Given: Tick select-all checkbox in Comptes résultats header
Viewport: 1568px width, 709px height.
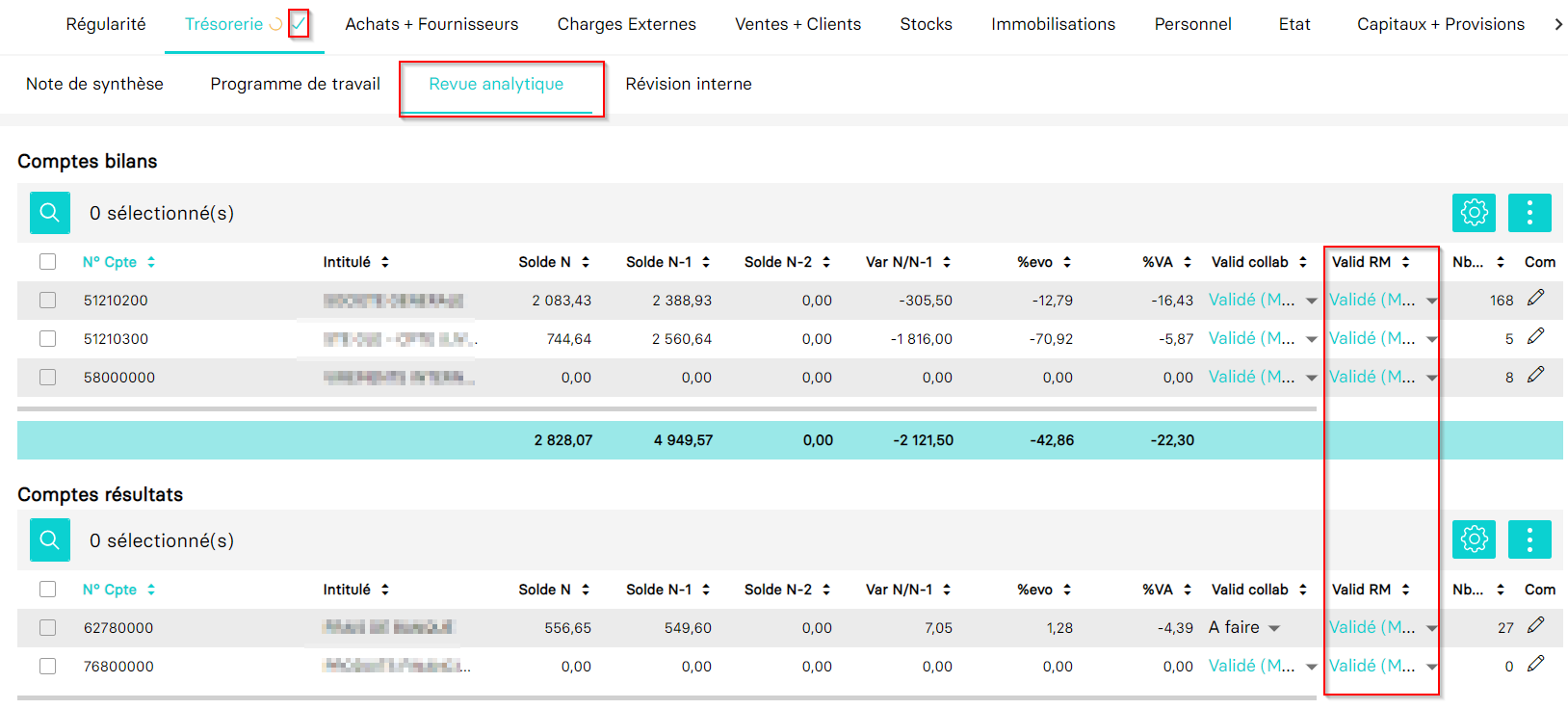Looking at the screenshot, I should [x=48, y=589].
